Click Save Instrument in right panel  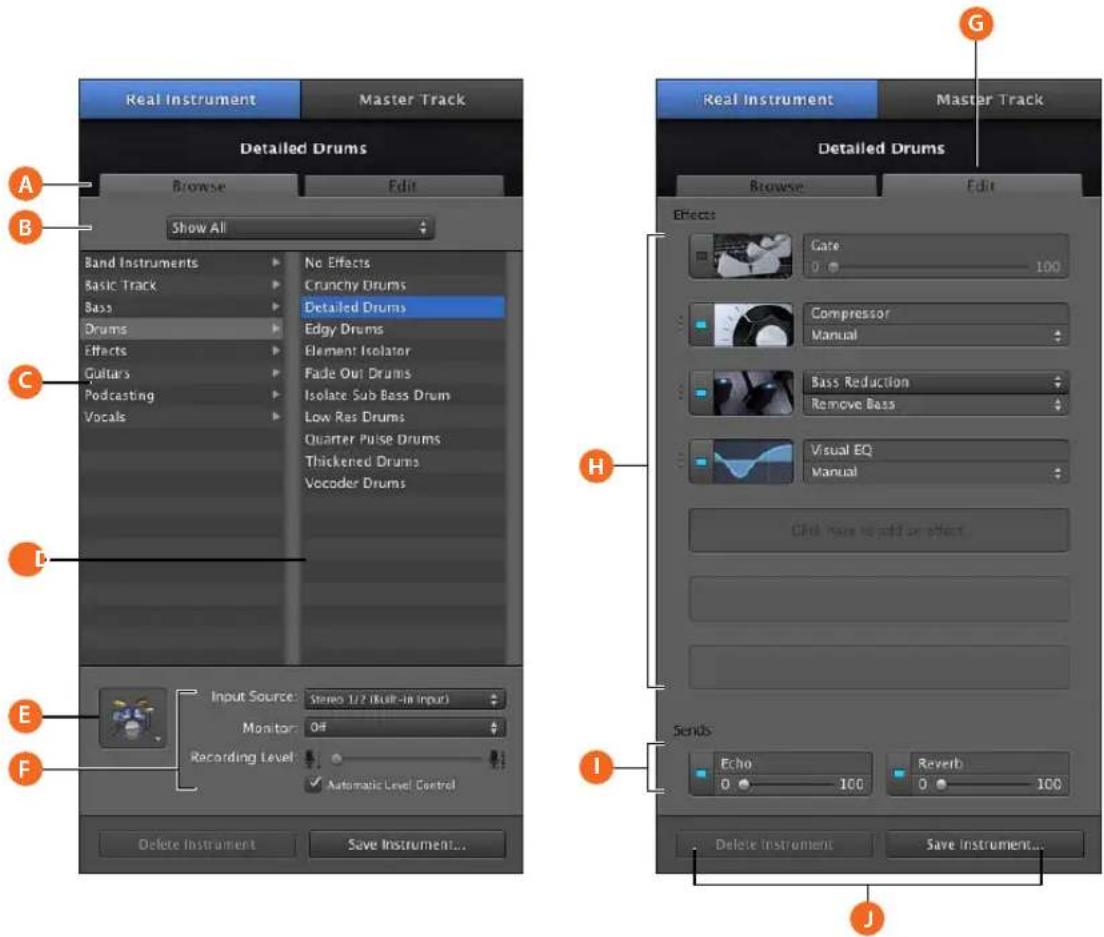click(x=984, y=844)
